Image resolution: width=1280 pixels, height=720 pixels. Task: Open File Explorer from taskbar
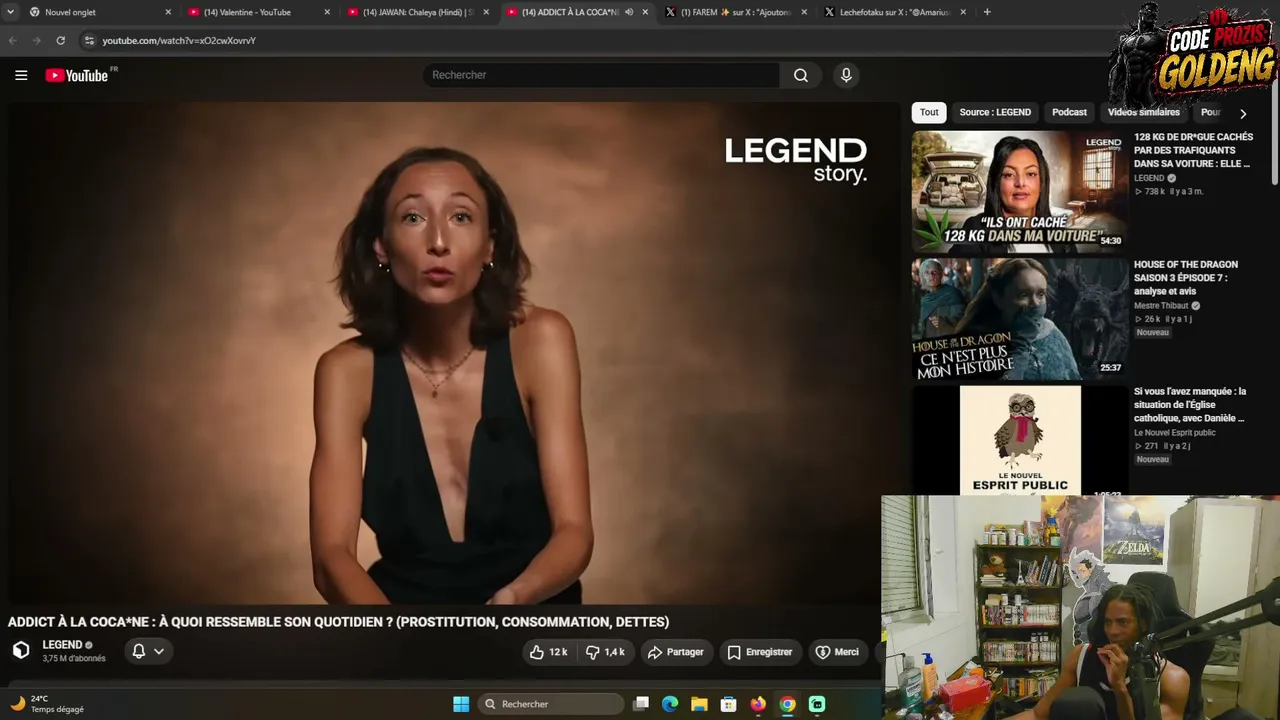pos(699,704)
